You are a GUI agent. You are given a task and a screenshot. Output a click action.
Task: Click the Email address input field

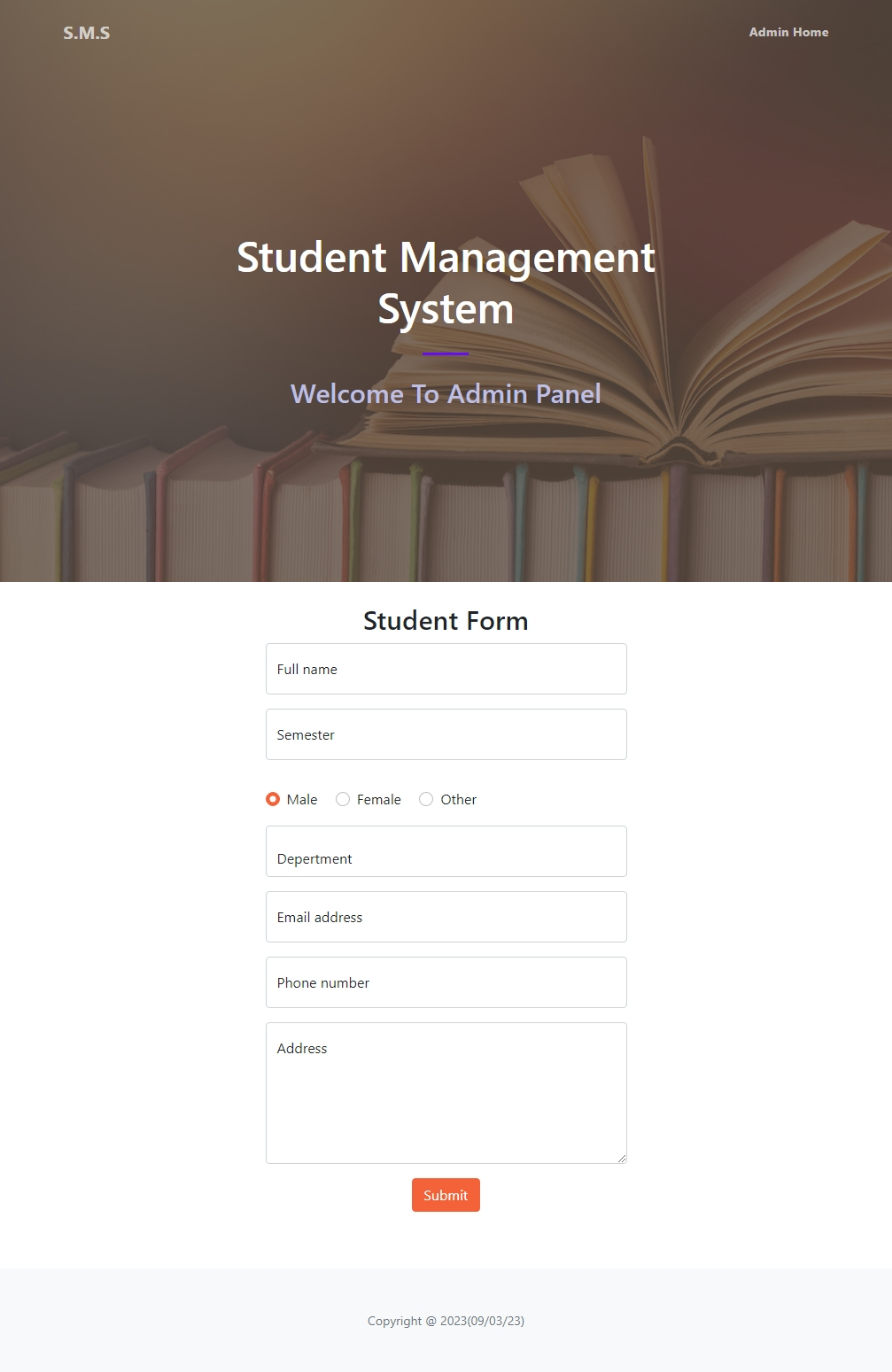tap(445, 916)
